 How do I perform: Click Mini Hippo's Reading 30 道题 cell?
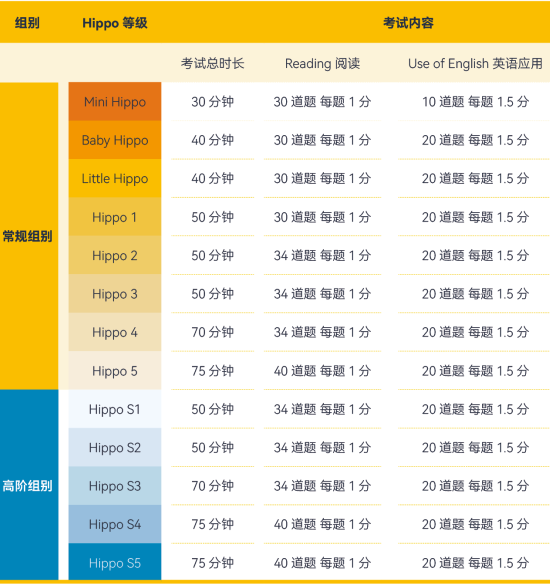(x=322, y=102)
